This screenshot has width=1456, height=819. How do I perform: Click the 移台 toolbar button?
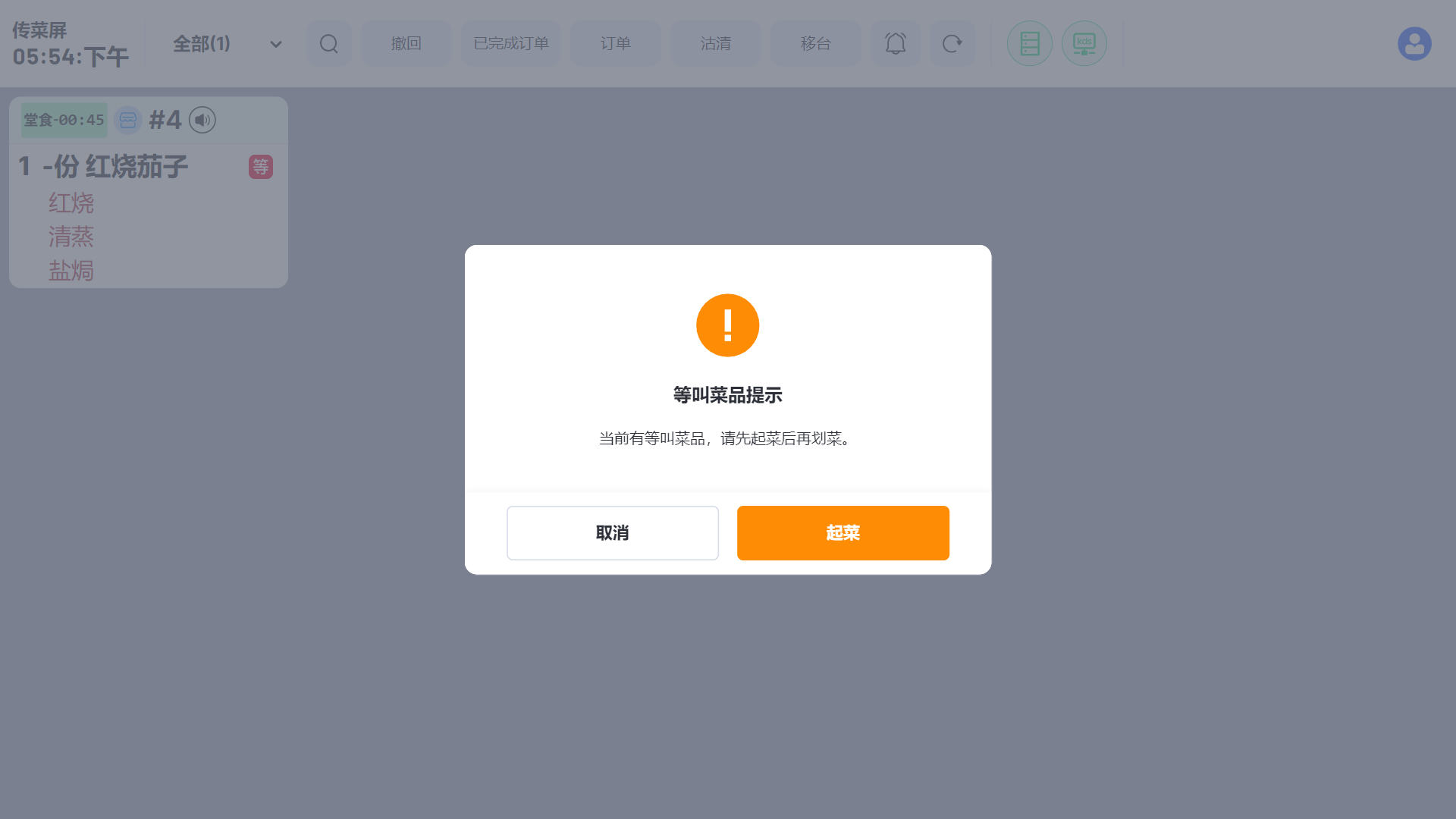[816, 43]
